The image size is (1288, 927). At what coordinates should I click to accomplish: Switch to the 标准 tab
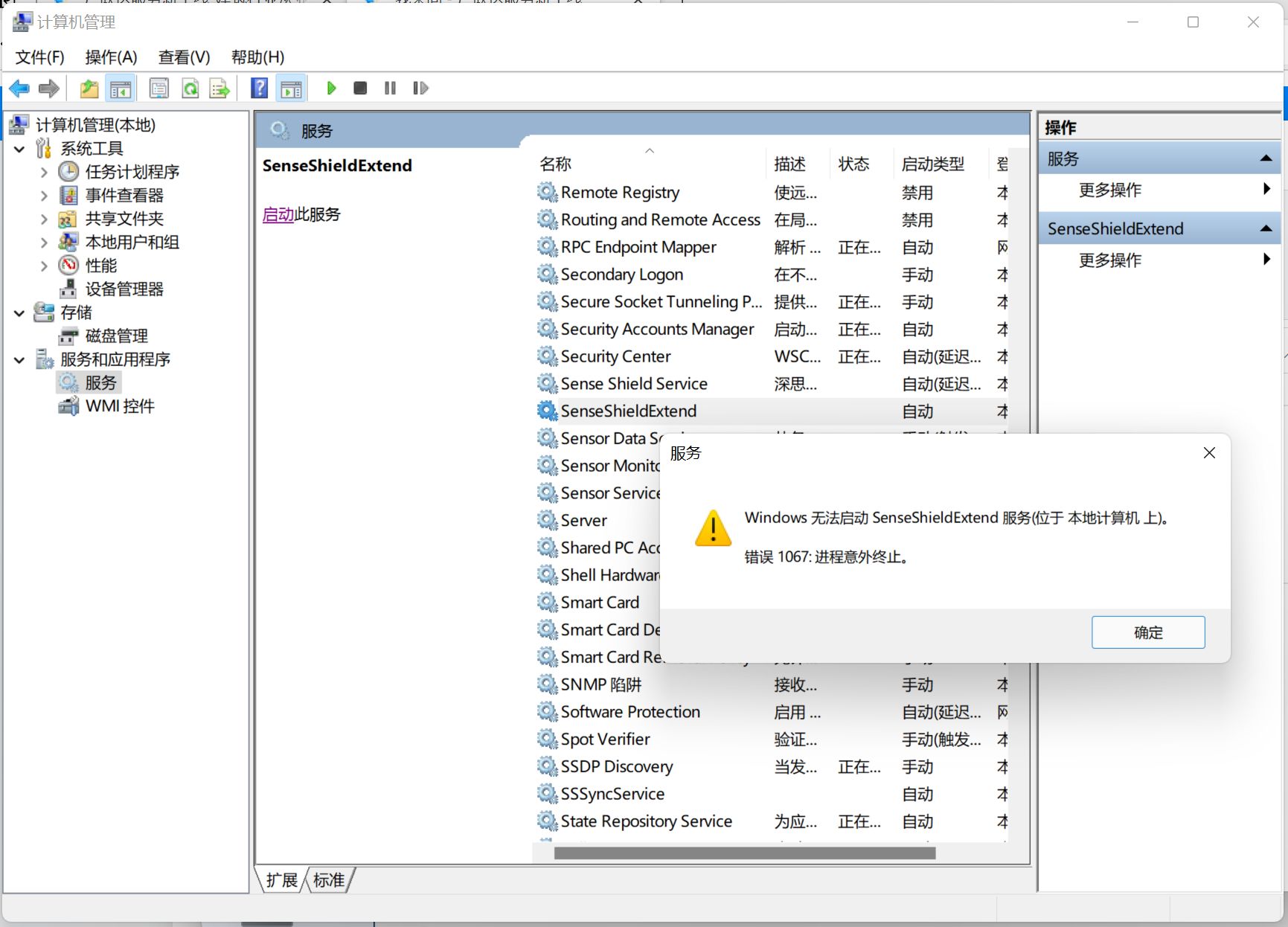(x=329, y=880)
